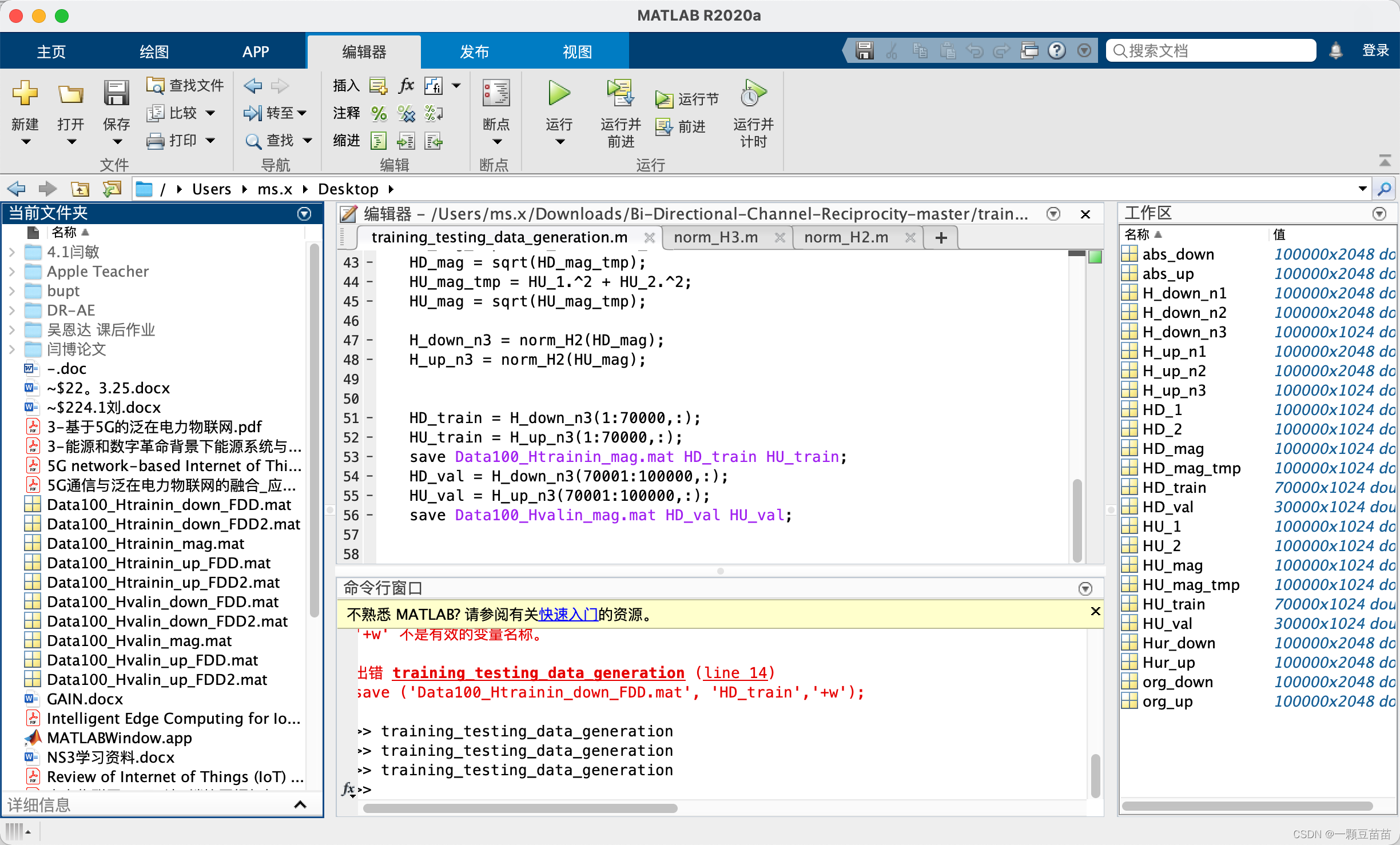Click the Find (查找) magnifier icon
Image resolution: width=1400 pixels, height=845 pixels.
(x=253, y=140)
